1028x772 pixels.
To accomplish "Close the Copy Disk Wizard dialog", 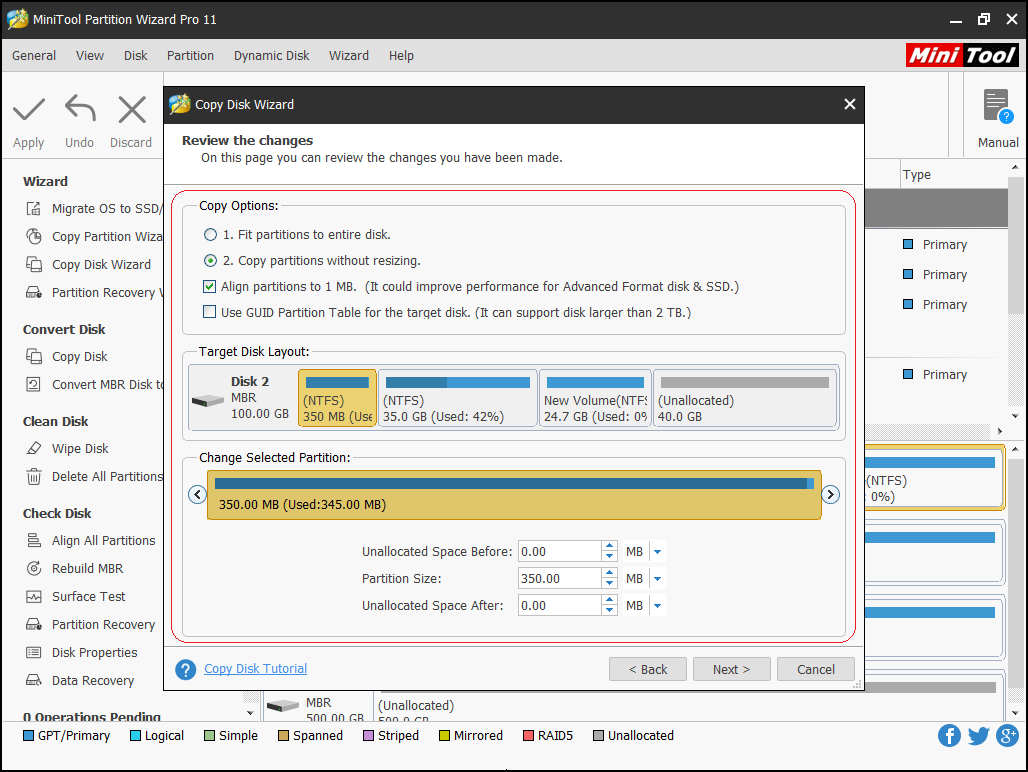I will pyautogui.click(x=850, y=104).
